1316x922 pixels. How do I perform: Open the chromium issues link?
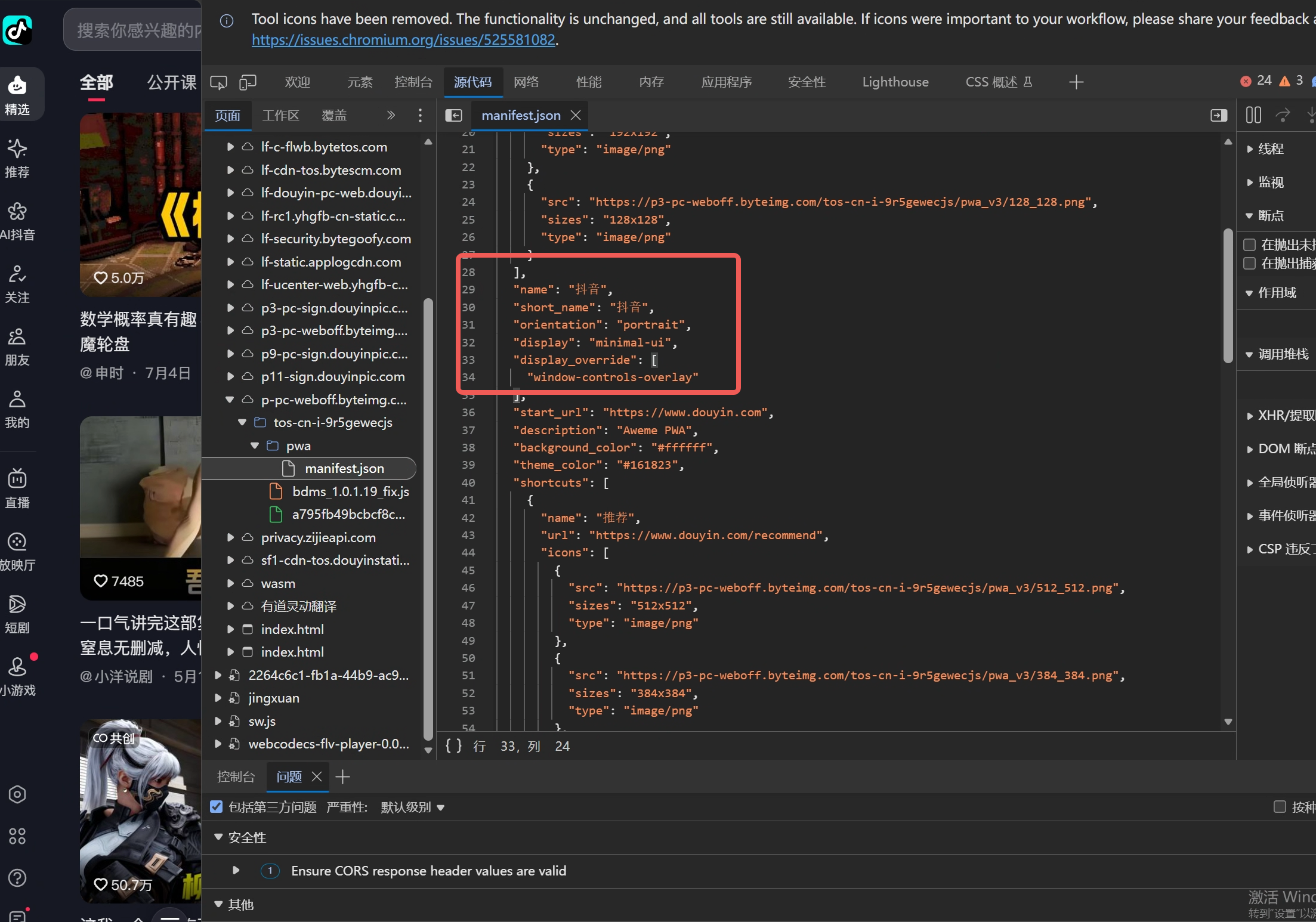404,40
